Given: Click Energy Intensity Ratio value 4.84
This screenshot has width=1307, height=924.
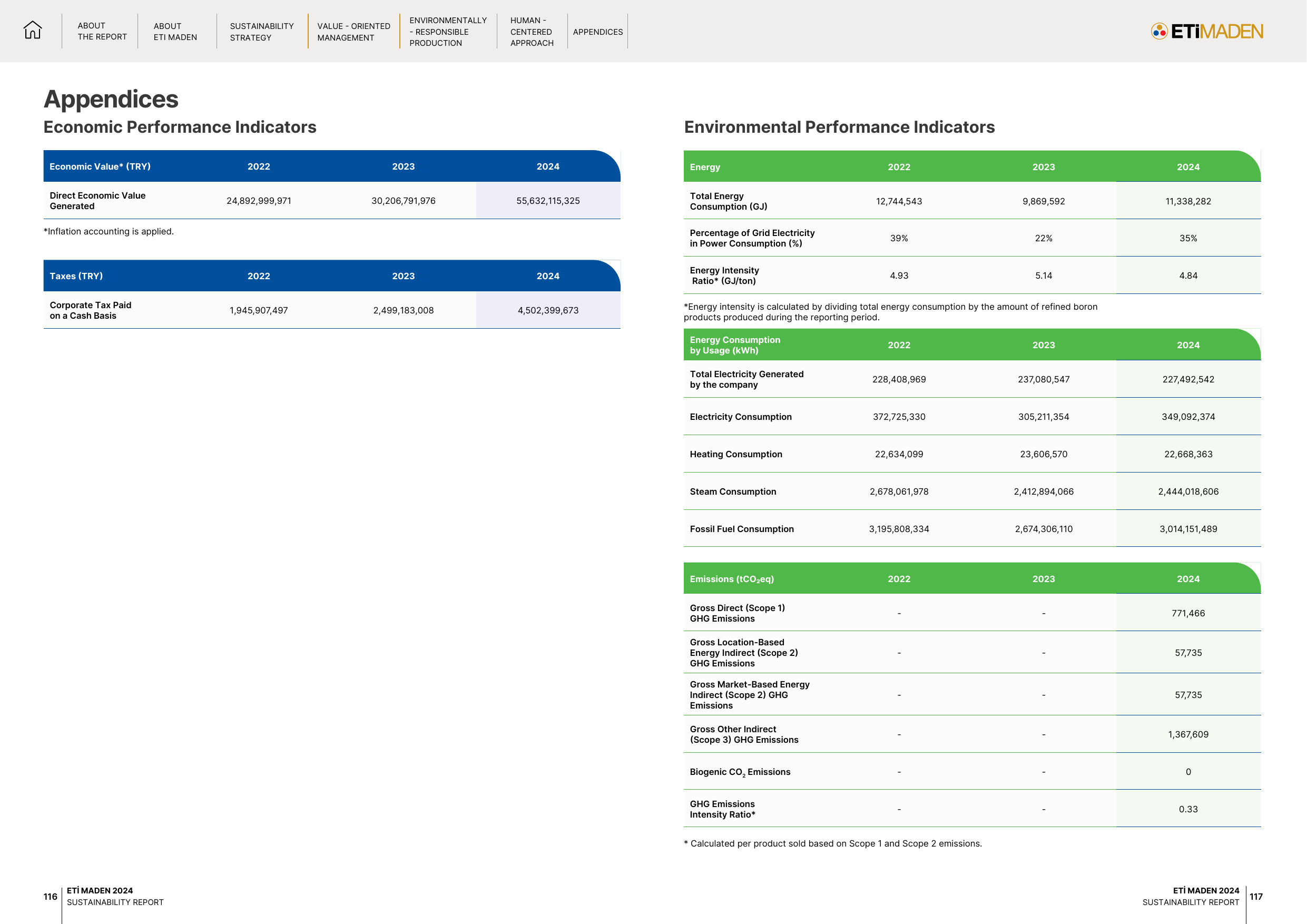Looking at the screenshot, I should (1188, 276).
